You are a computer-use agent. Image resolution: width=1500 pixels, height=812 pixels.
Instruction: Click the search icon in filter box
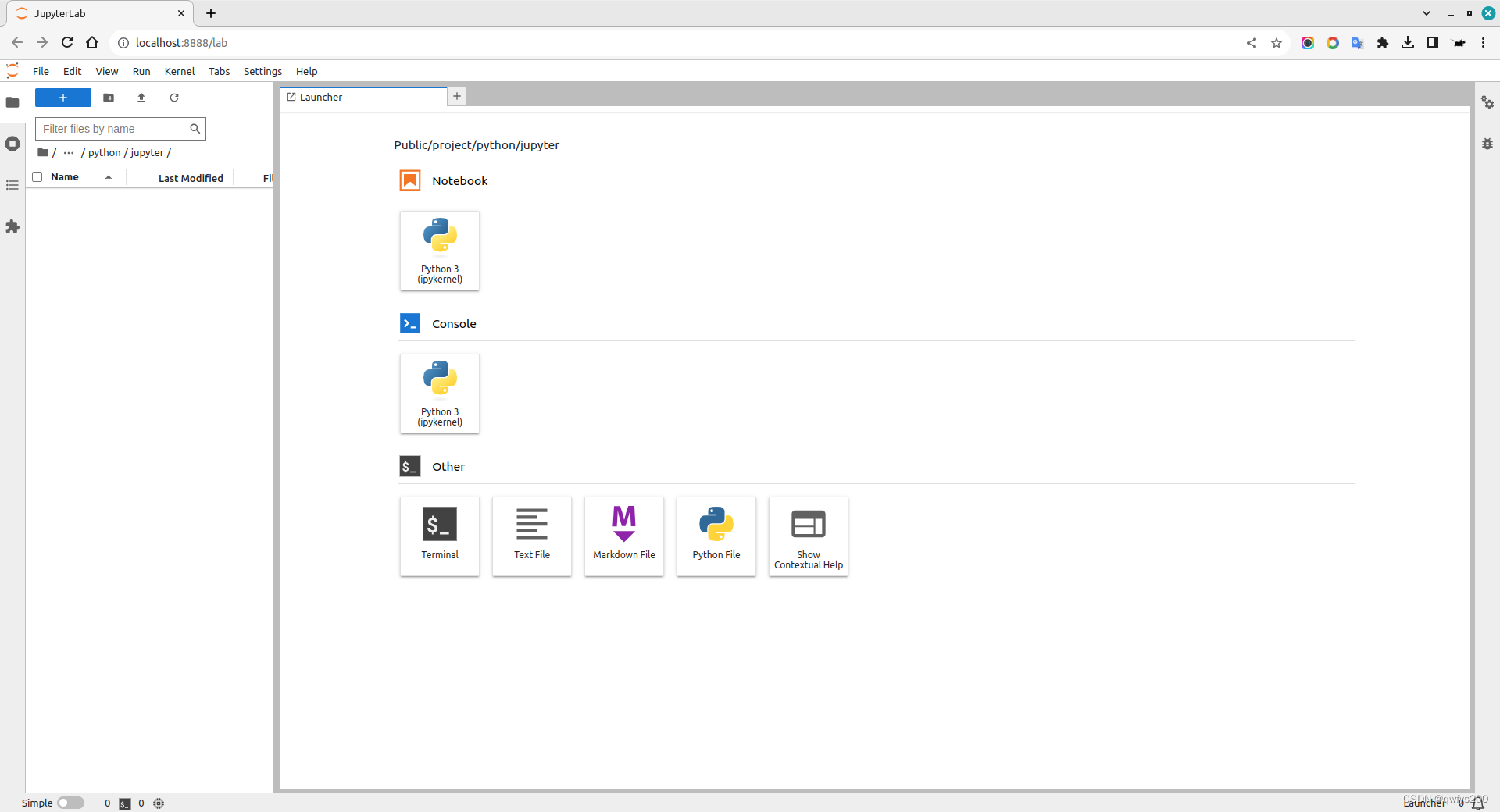(195, 129)
